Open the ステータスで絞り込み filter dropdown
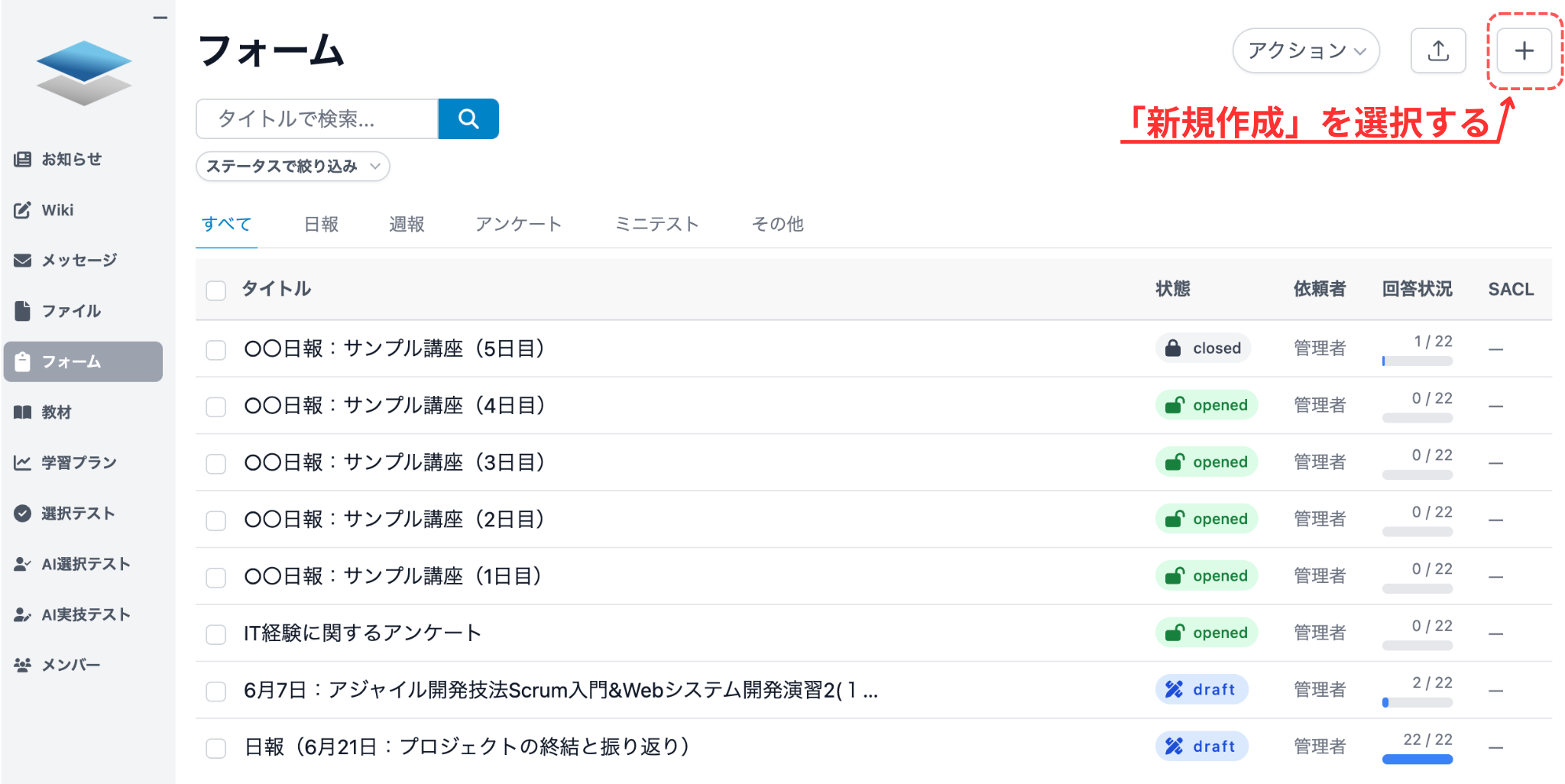The height and width of the screenshot is (784, 1565). click(293, 167)
